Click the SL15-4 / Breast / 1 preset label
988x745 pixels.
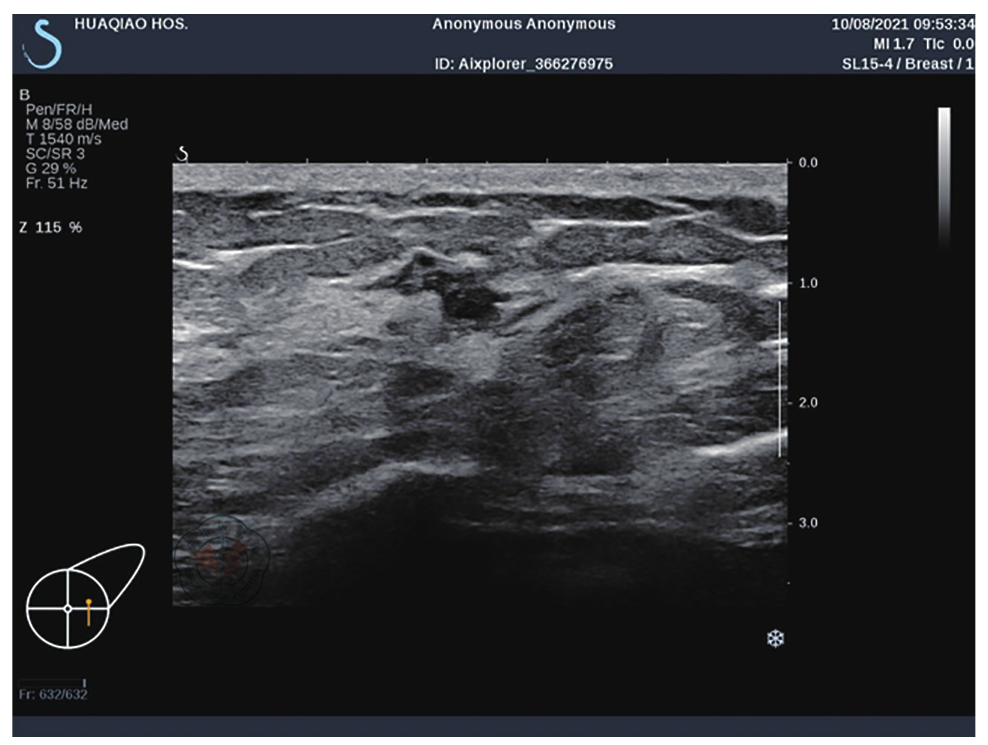(907, 63)
